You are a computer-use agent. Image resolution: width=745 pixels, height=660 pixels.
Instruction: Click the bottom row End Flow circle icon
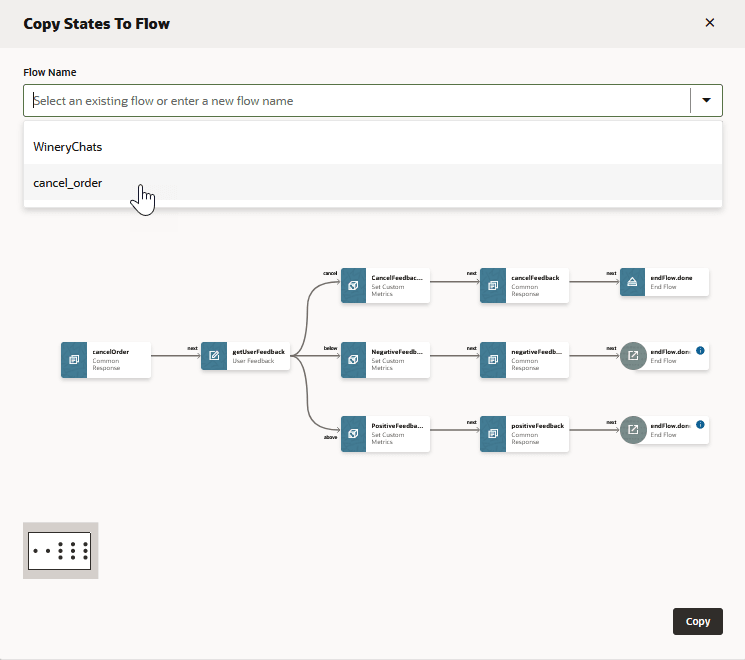633,430
